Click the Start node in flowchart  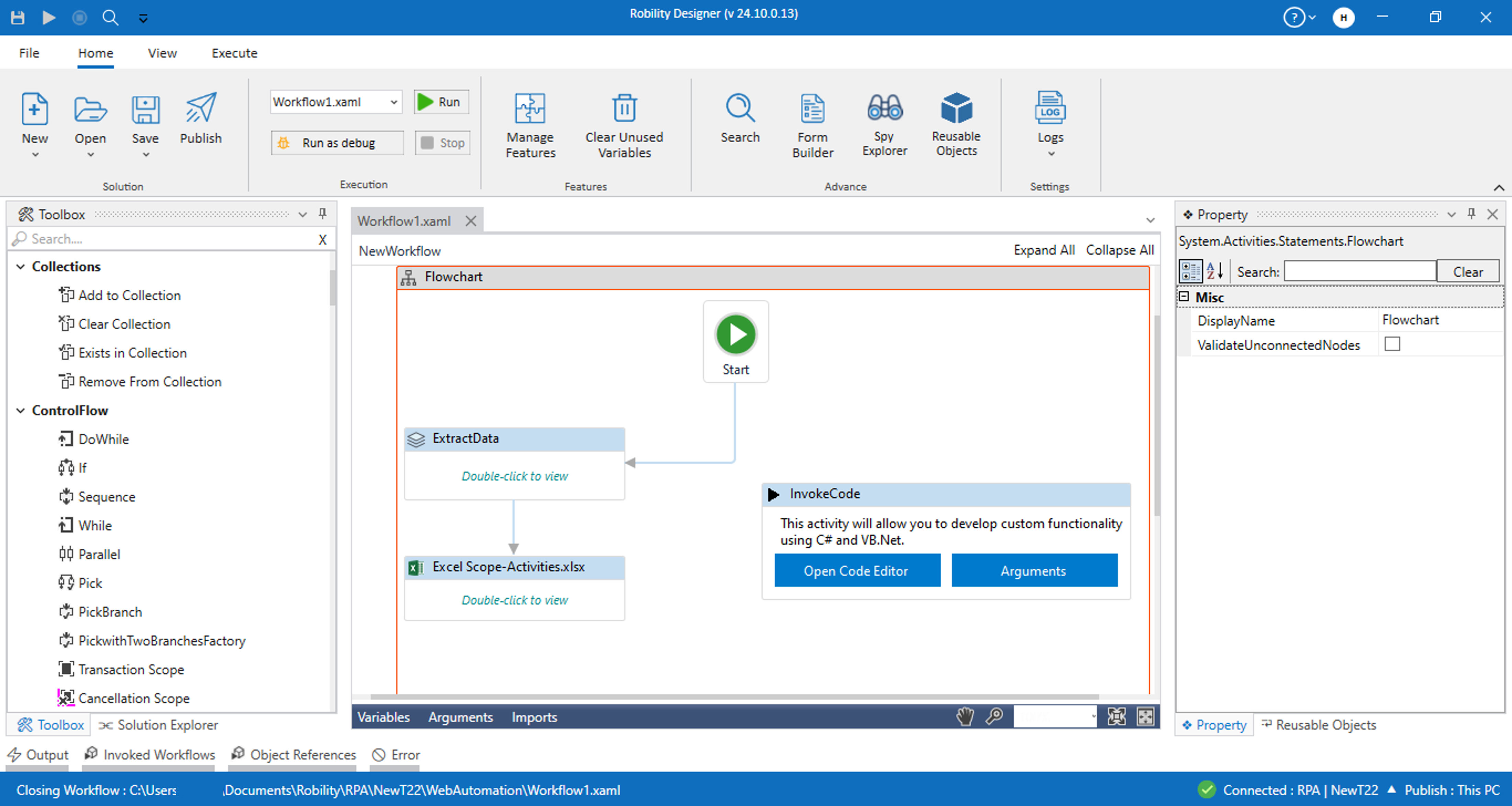[x=735, y=342]
